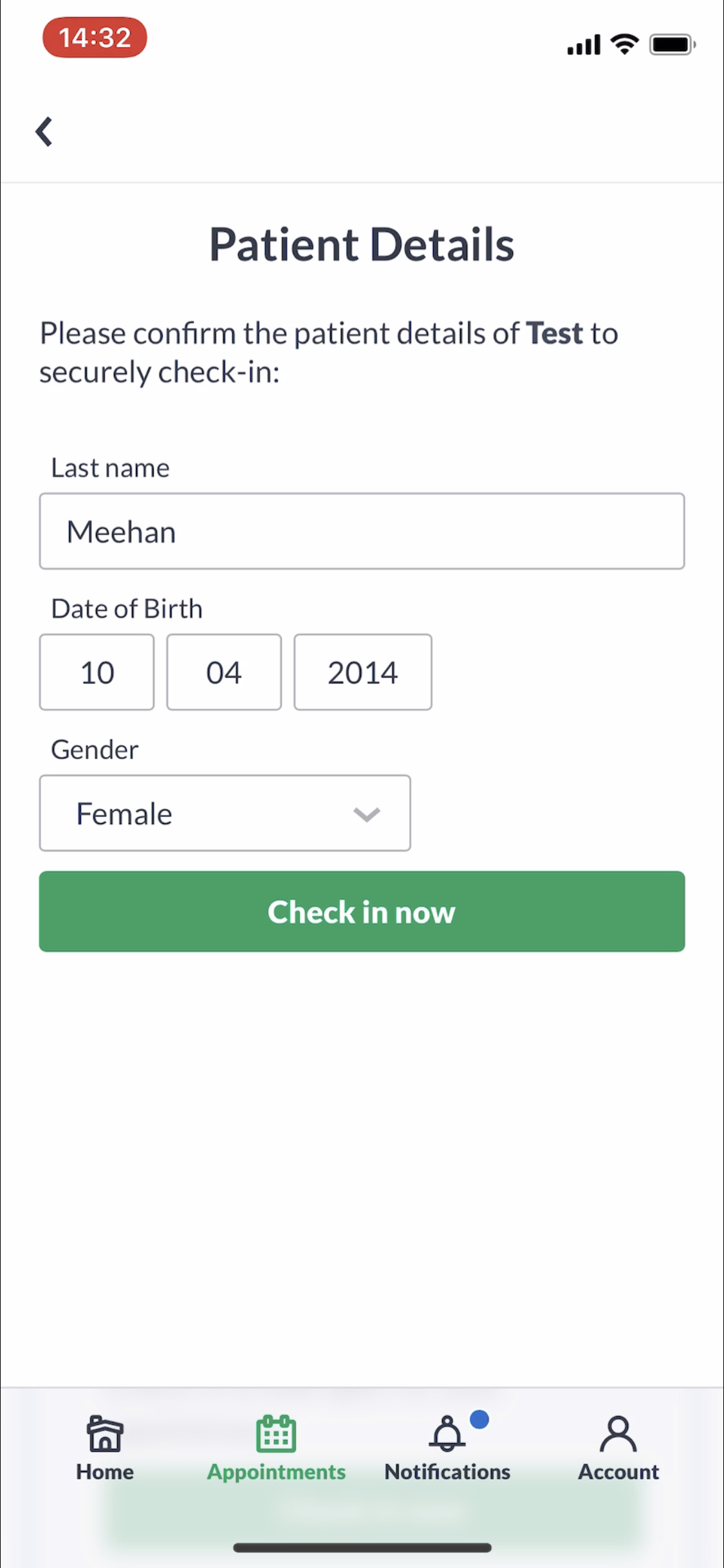
Task: Switch to the Account tab label
Action: pyautogui.click(x=618, y=1471)
